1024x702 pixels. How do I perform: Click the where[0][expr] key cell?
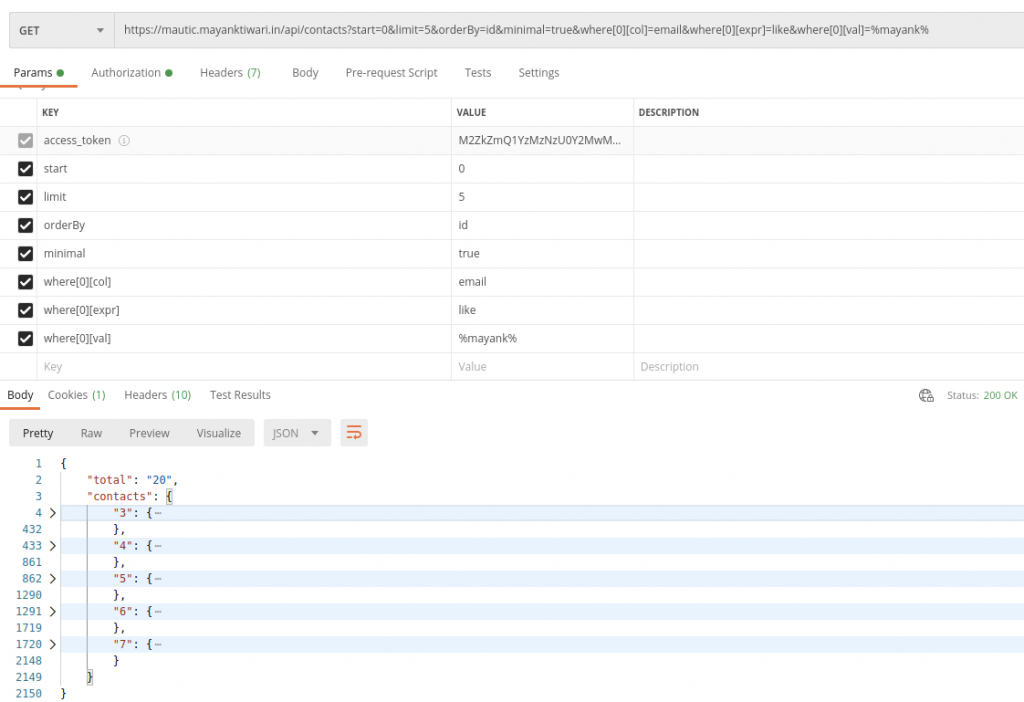pyautogui.click(x=244, y=310)
